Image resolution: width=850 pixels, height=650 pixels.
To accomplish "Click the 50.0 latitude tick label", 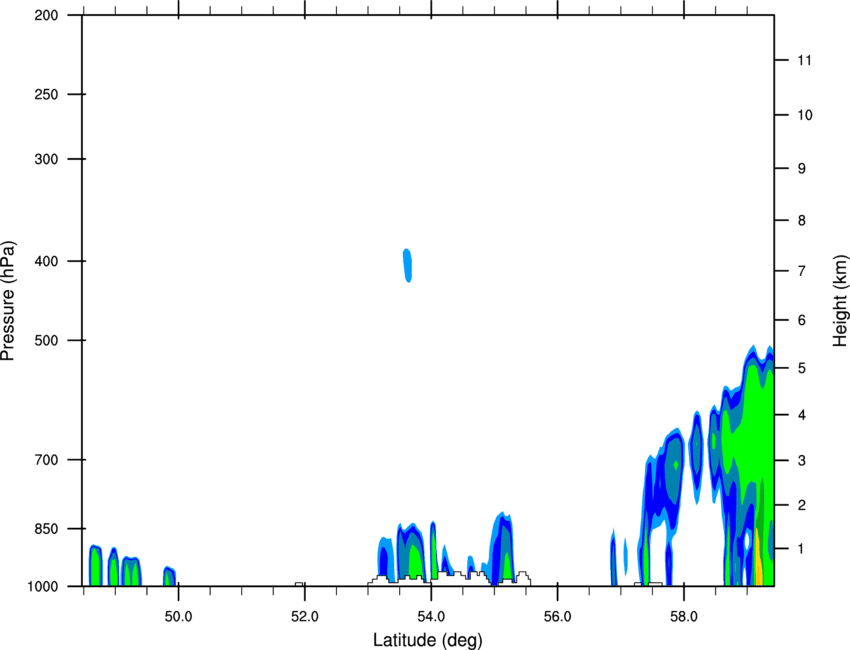I will pos(178,616).
